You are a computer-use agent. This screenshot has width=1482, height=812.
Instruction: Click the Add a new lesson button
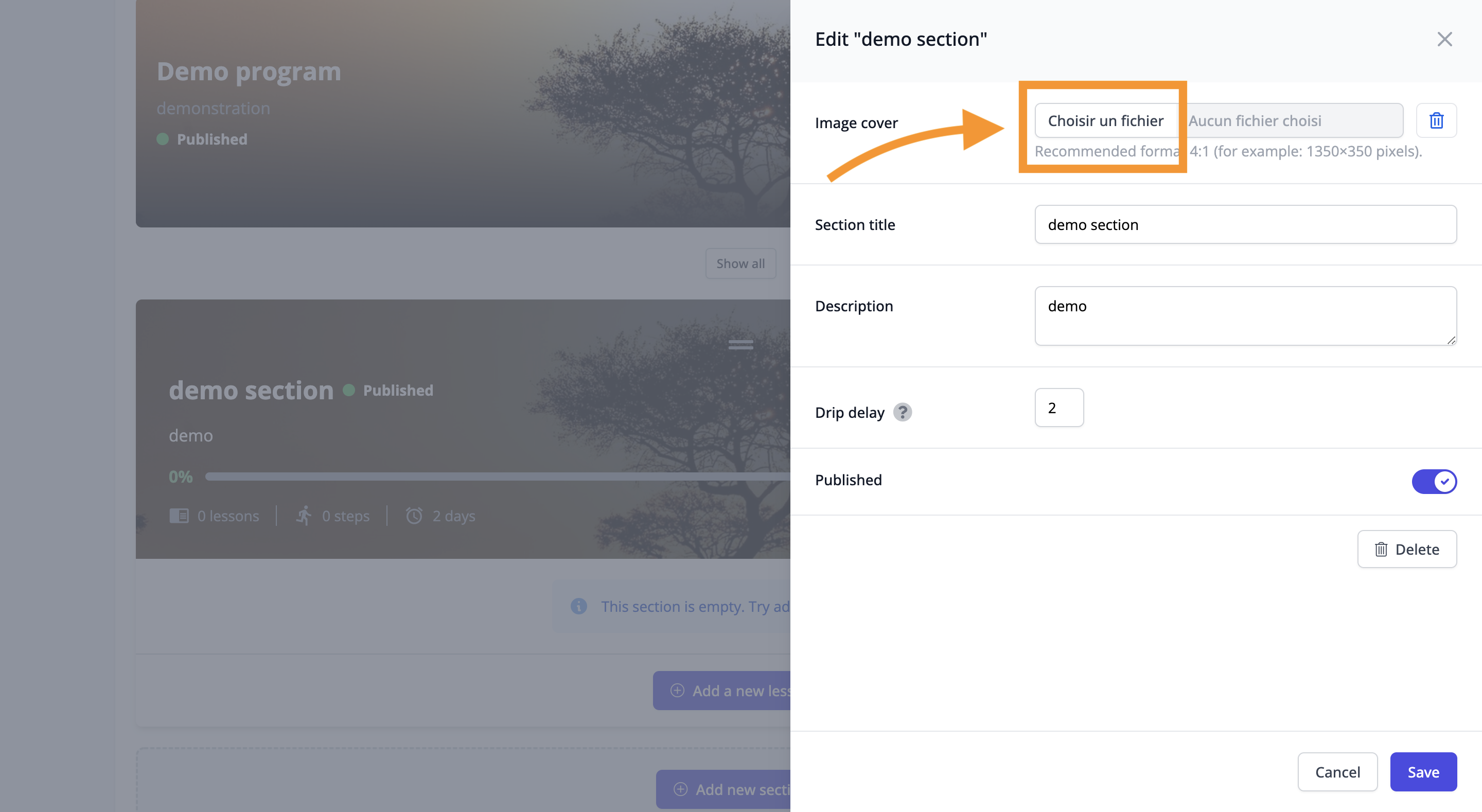[x=721, y=691]
